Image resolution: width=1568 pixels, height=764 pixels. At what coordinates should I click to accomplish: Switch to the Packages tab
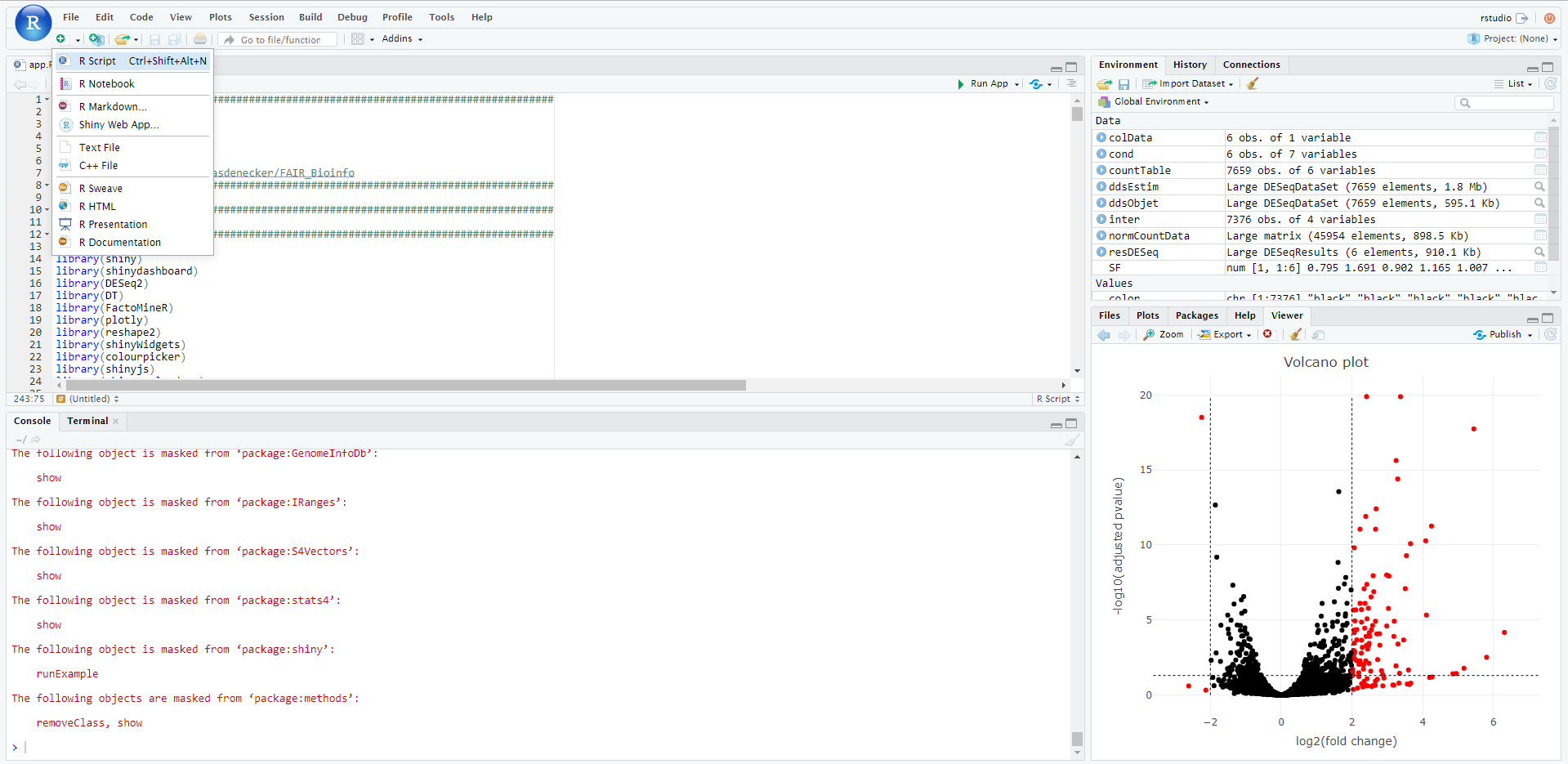1196,315
